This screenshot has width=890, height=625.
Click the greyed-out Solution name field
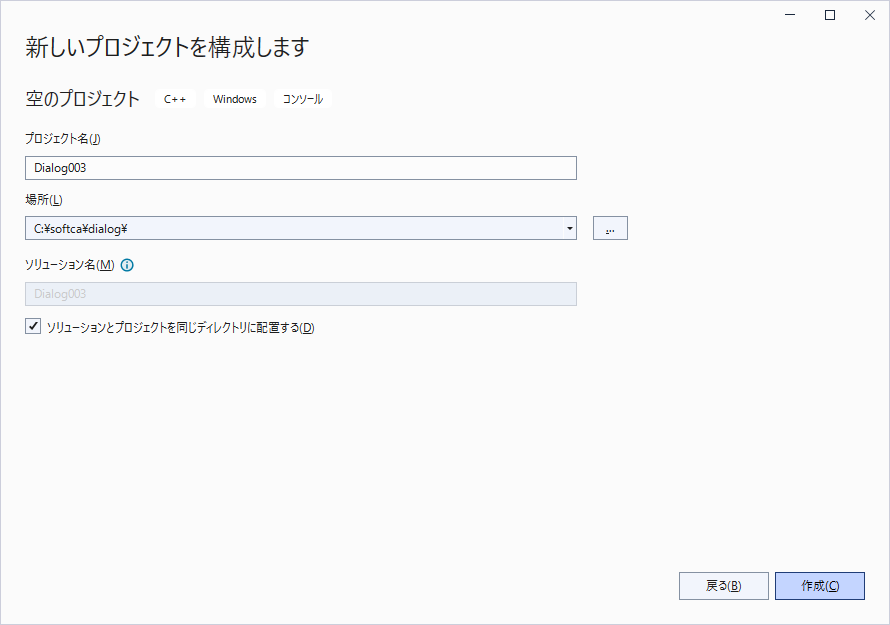[300, 294]
